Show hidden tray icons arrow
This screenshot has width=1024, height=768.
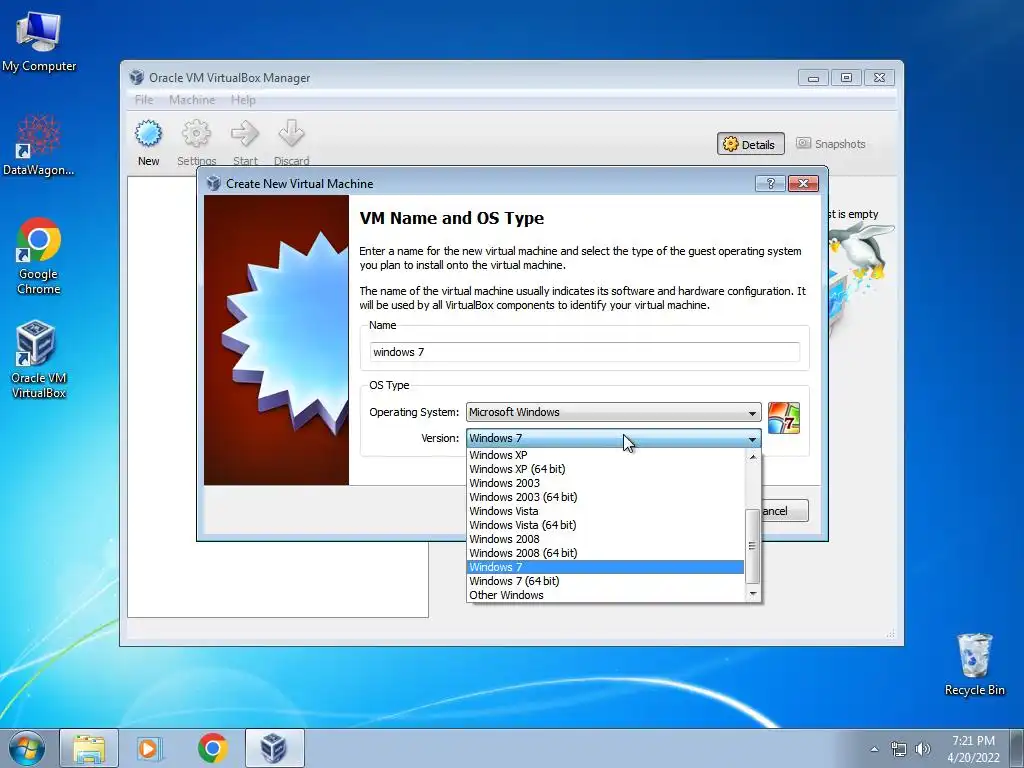pyautogui.click(x=874, y=749)
